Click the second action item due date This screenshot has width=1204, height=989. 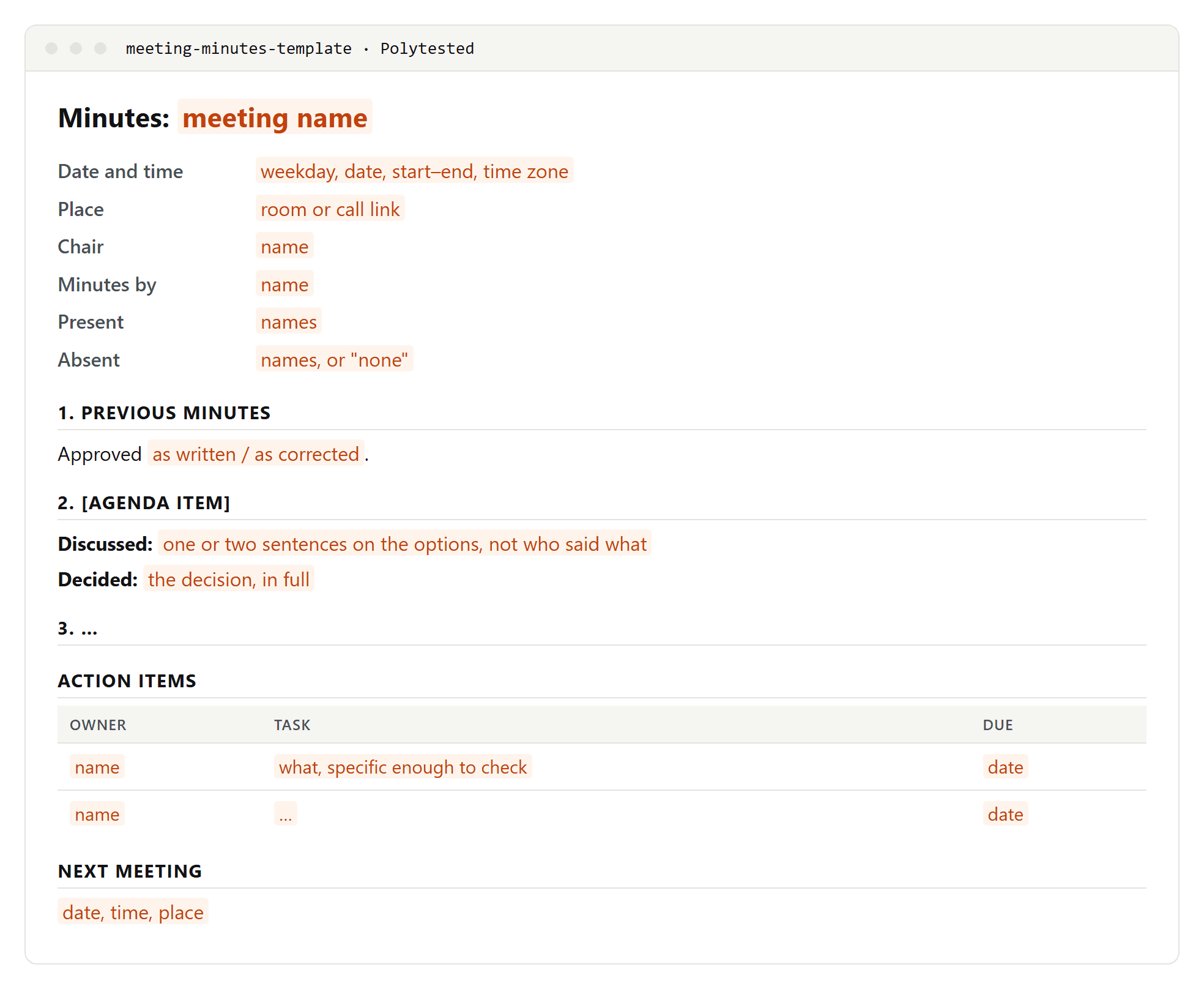click(1005, 814)
